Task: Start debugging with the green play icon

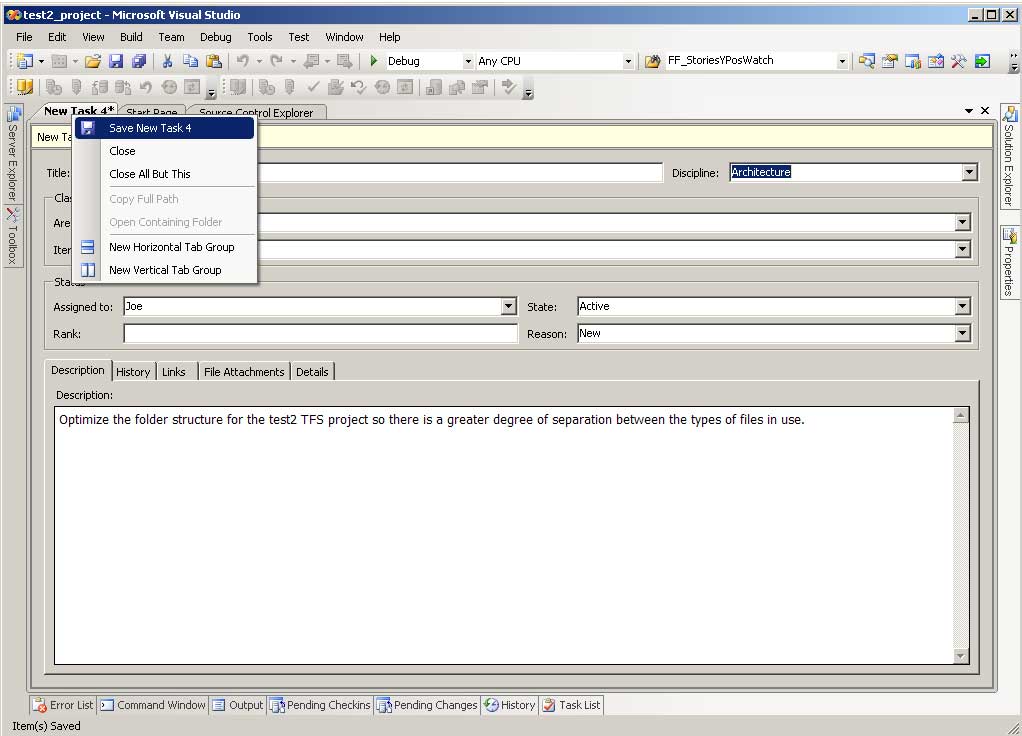Action: (x=373, y=61)
